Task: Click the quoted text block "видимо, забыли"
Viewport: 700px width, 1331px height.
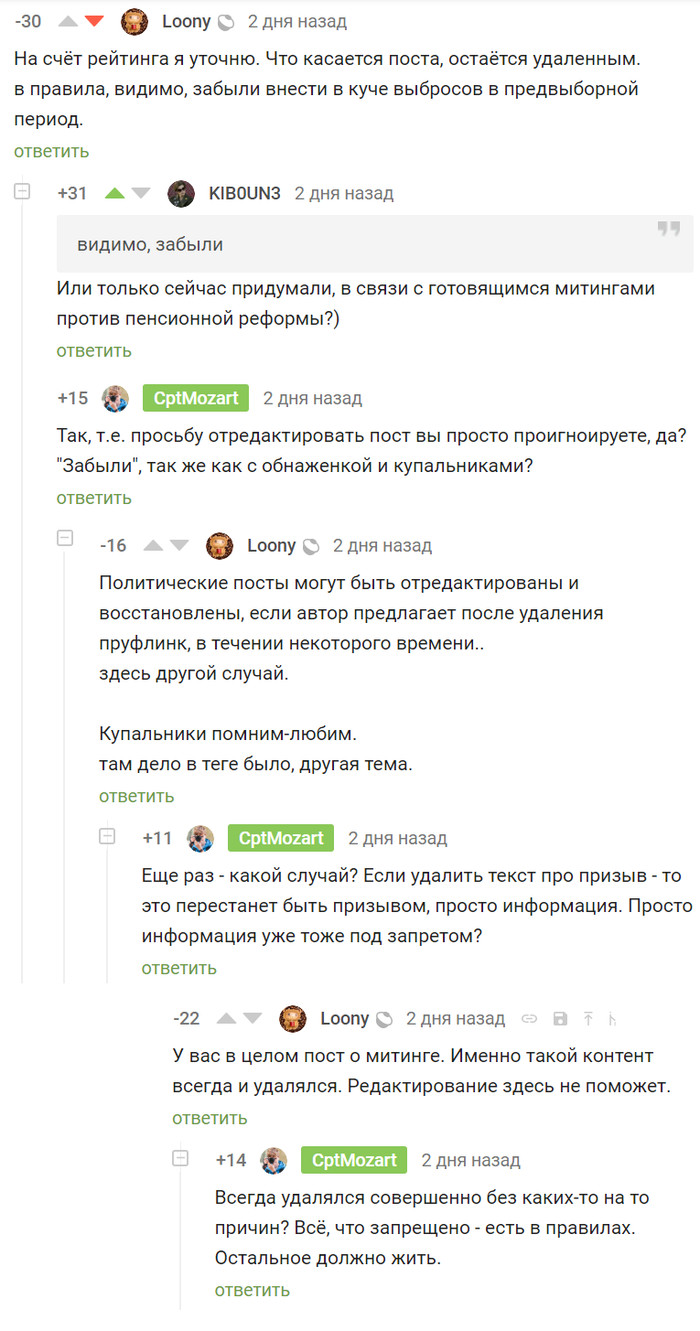Action: point(374,244)
